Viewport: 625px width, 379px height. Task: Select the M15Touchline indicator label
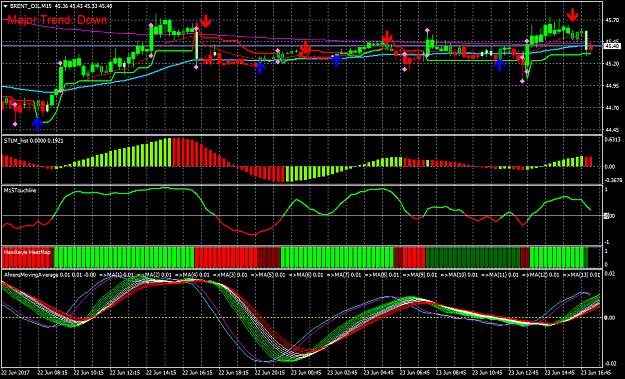(20, 190)
